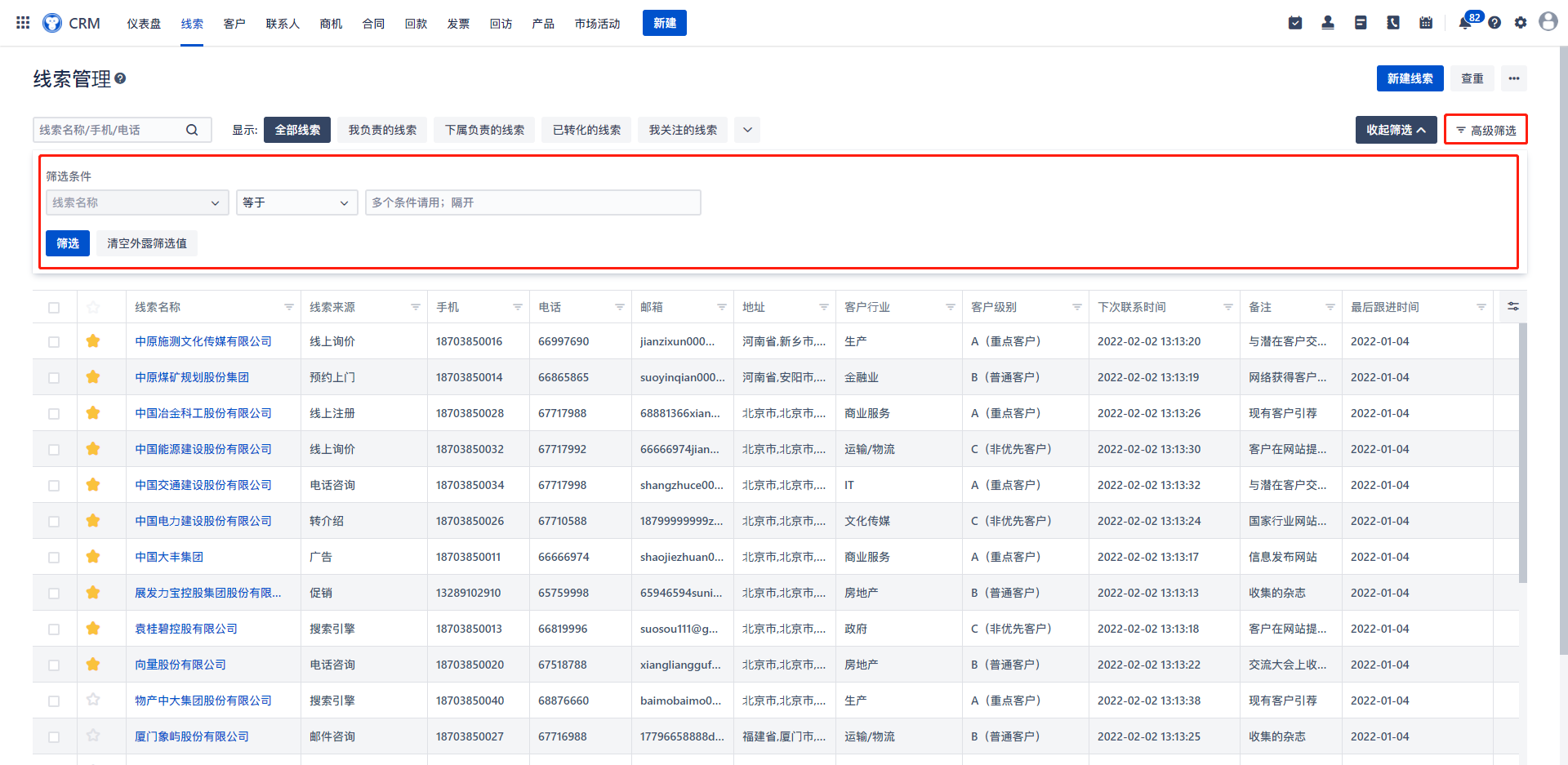Collapse filters with 收起筛选 button
The image size is (1568, 765).
coord(1396,130)
